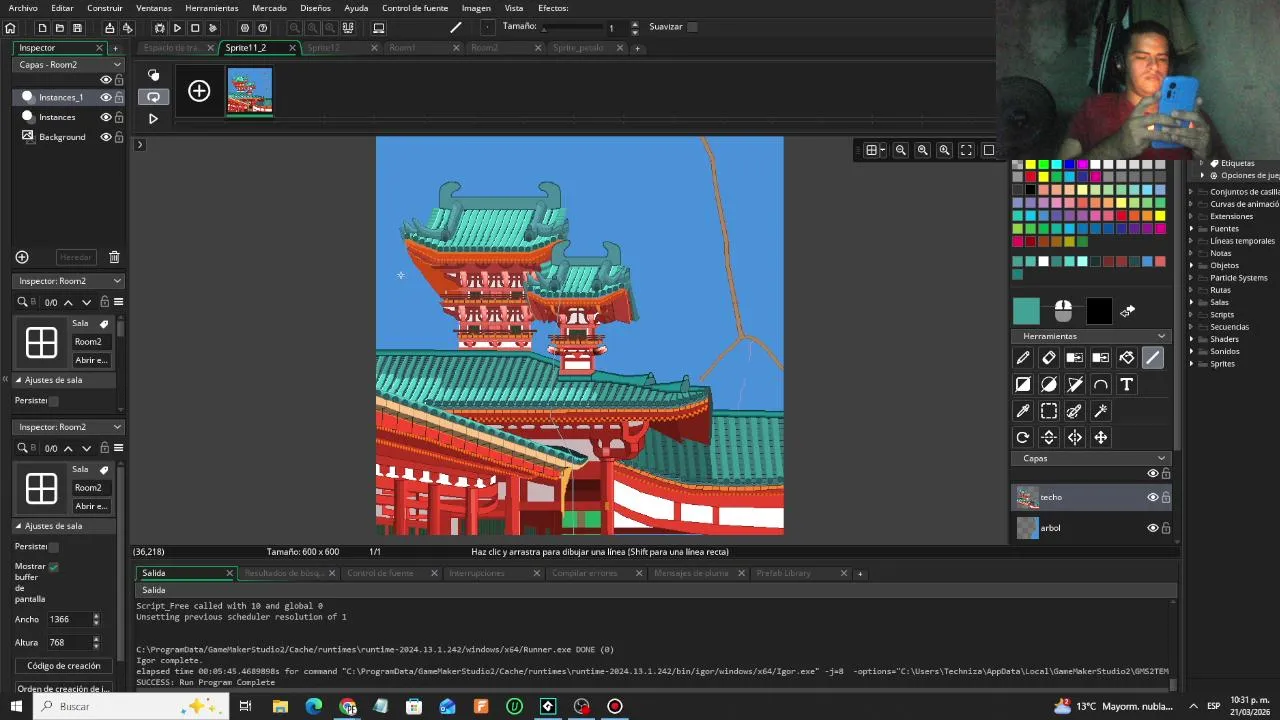Collapse first Ajustes de sala section
Viewport: 1280px width, 720px height.
click(x=18, y=380)
